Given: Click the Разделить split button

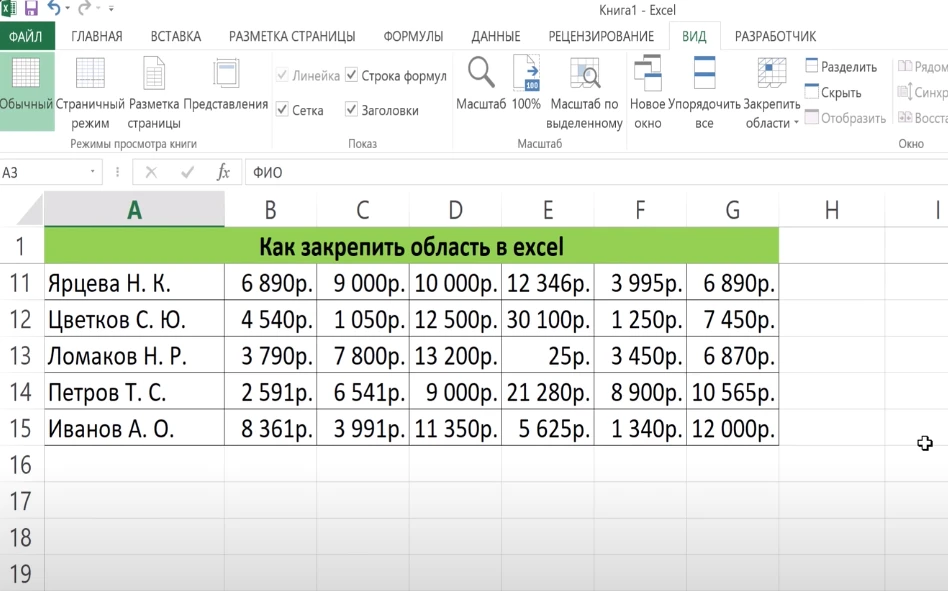Looking at the screenshot, I should point(840,67).
